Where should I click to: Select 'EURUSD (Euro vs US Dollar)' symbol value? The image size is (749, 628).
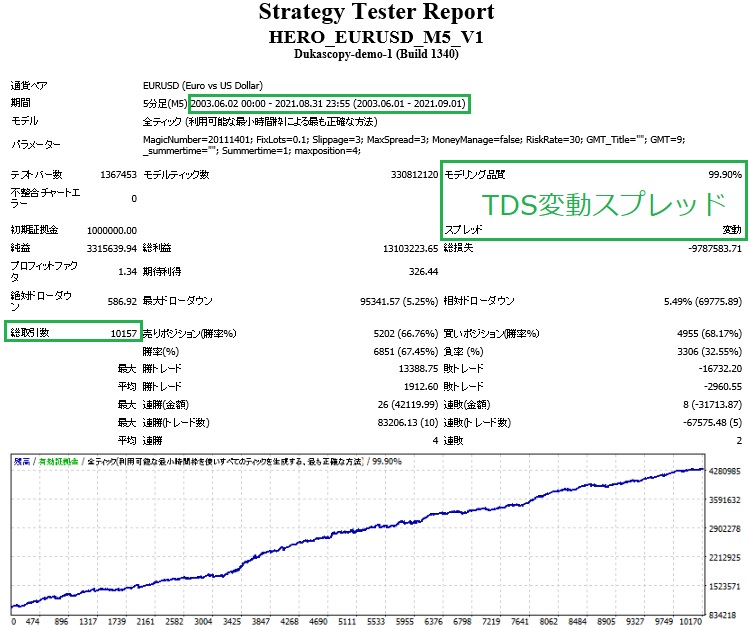coord(203,85)
